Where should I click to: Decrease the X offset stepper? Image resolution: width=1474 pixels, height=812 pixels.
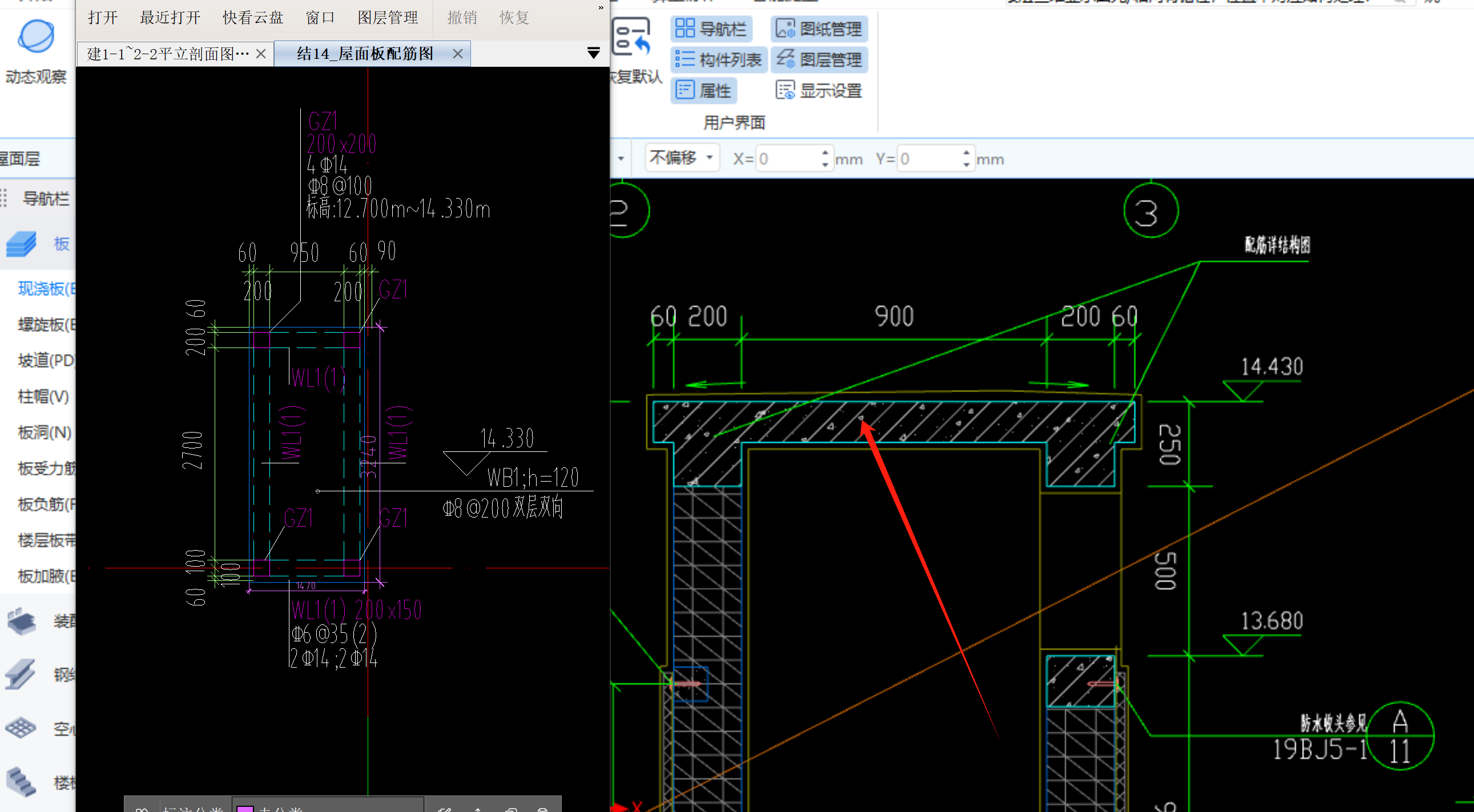point(825,165)
